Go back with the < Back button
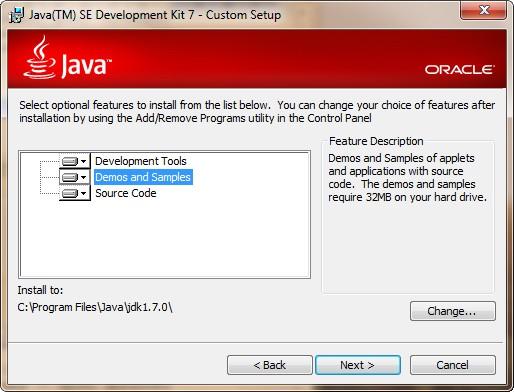This screenshot has width=514, height=392. [270, 365]
